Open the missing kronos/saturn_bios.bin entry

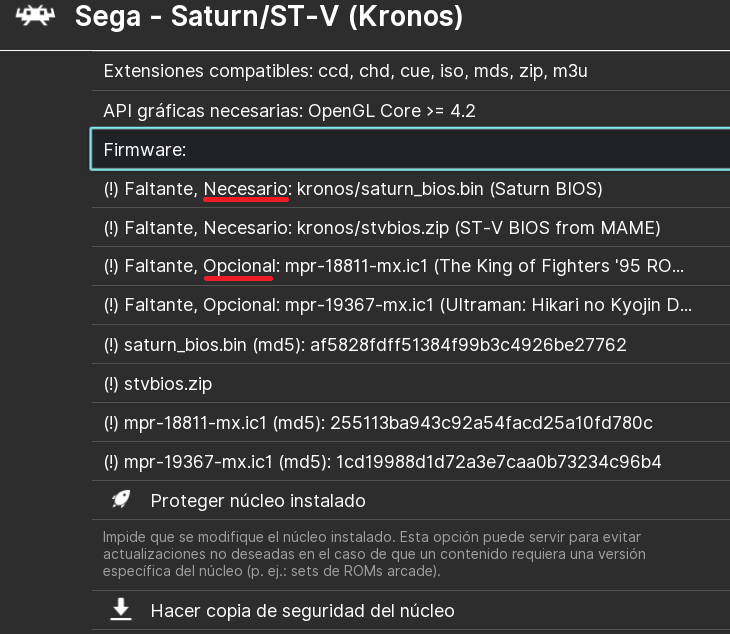tap(352, 189)
